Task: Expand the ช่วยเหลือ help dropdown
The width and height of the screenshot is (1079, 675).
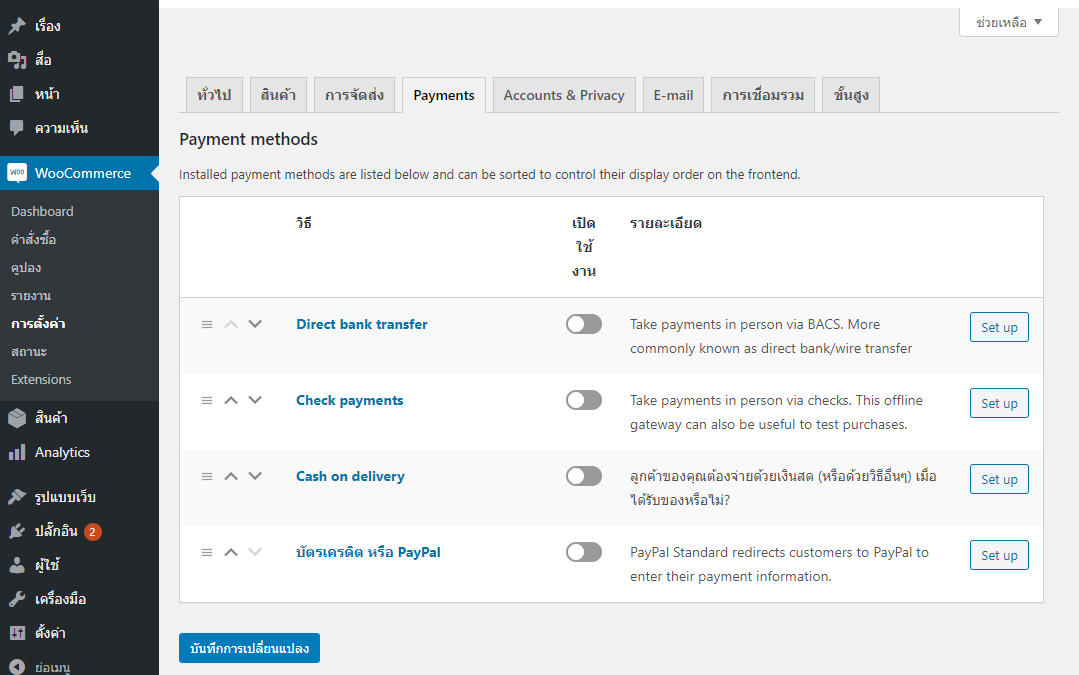Action: click(1009, 22)
